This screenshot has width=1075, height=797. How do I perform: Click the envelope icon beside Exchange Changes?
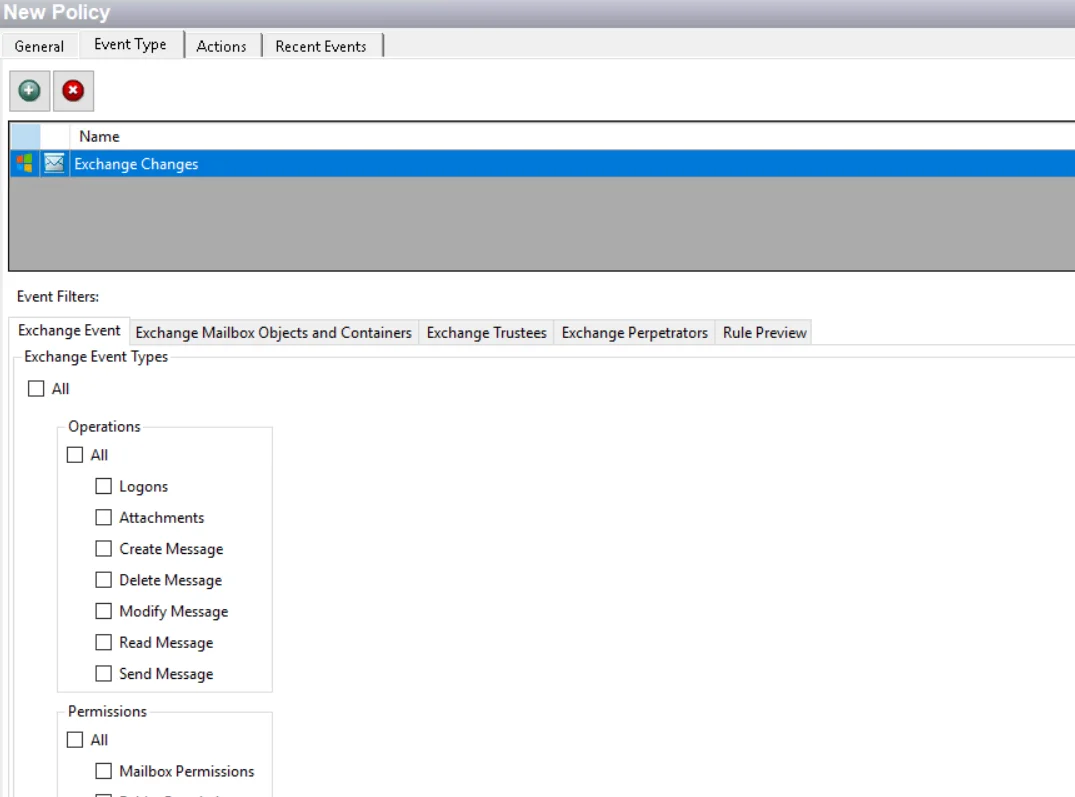pos(54,164)
